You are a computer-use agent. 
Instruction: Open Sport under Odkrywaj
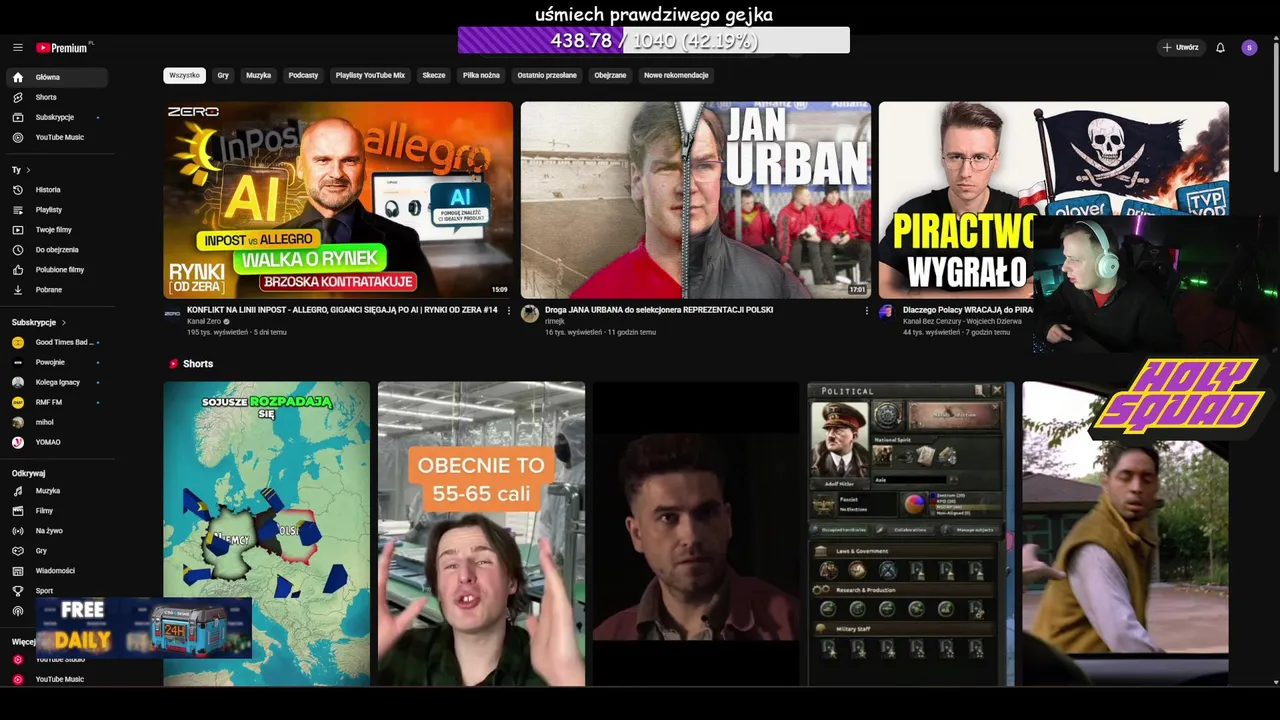(57, 590)
